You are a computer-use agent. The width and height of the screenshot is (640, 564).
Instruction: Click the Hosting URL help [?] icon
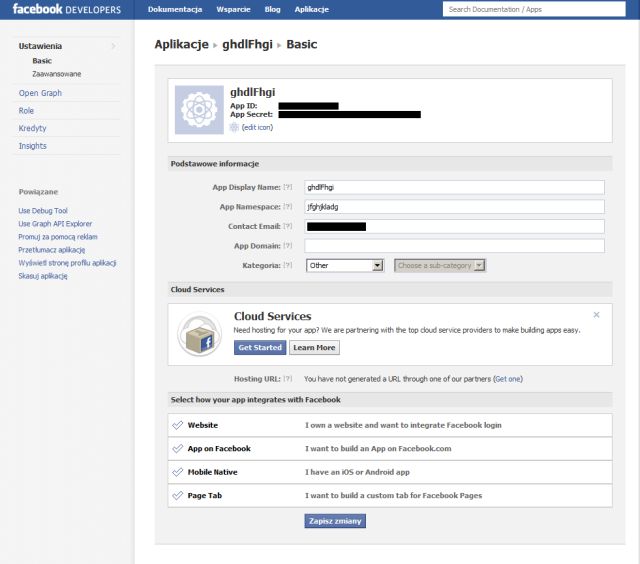point(288,379)
